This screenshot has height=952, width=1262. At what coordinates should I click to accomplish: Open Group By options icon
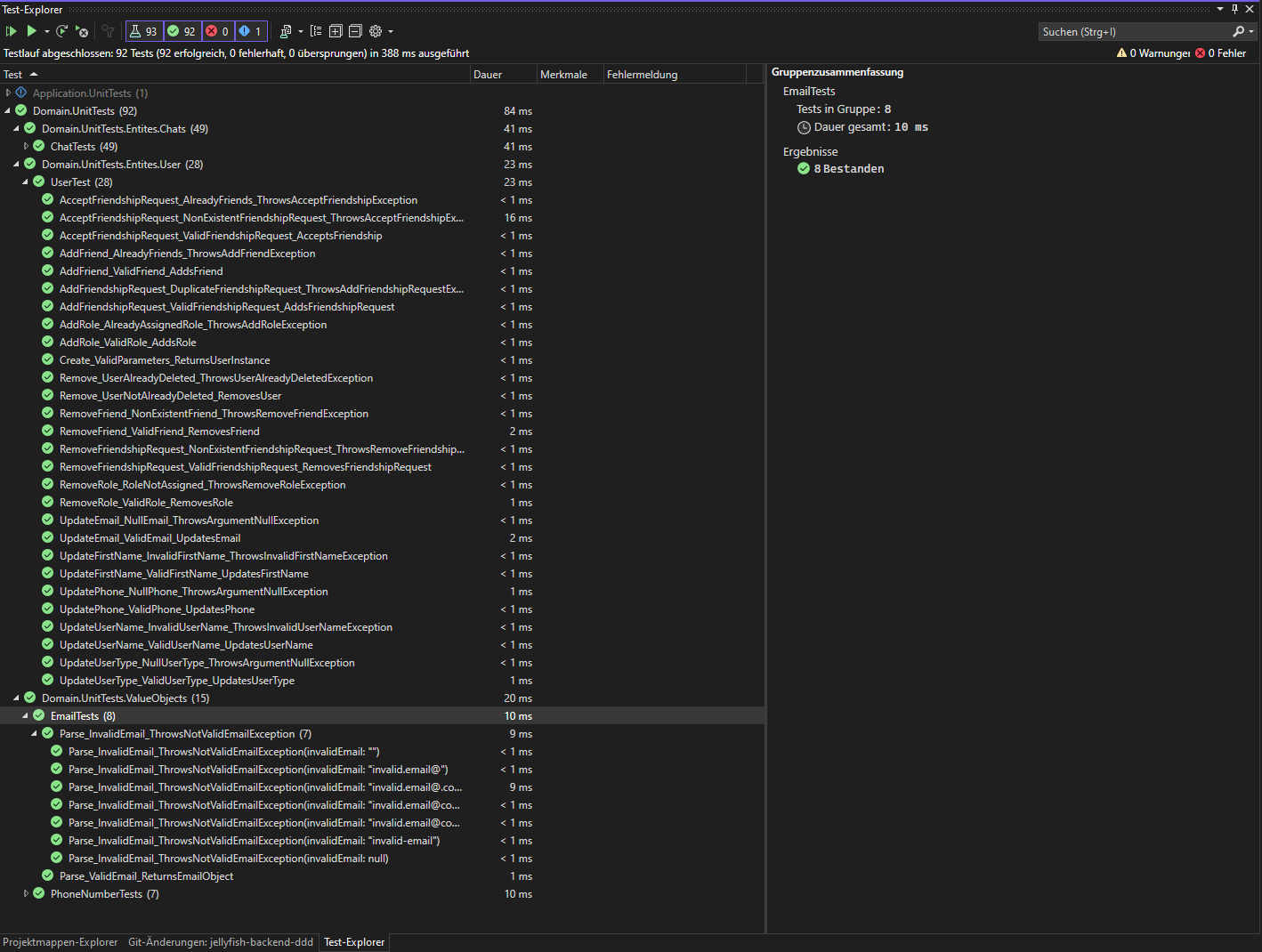(x=316, y=31)
